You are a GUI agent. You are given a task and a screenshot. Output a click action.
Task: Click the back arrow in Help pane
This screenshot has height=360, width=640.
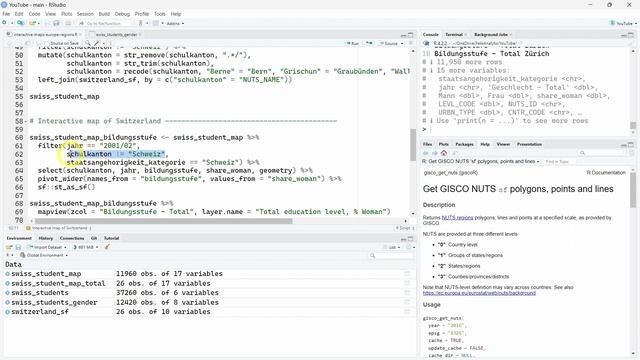tap(426, 153)
